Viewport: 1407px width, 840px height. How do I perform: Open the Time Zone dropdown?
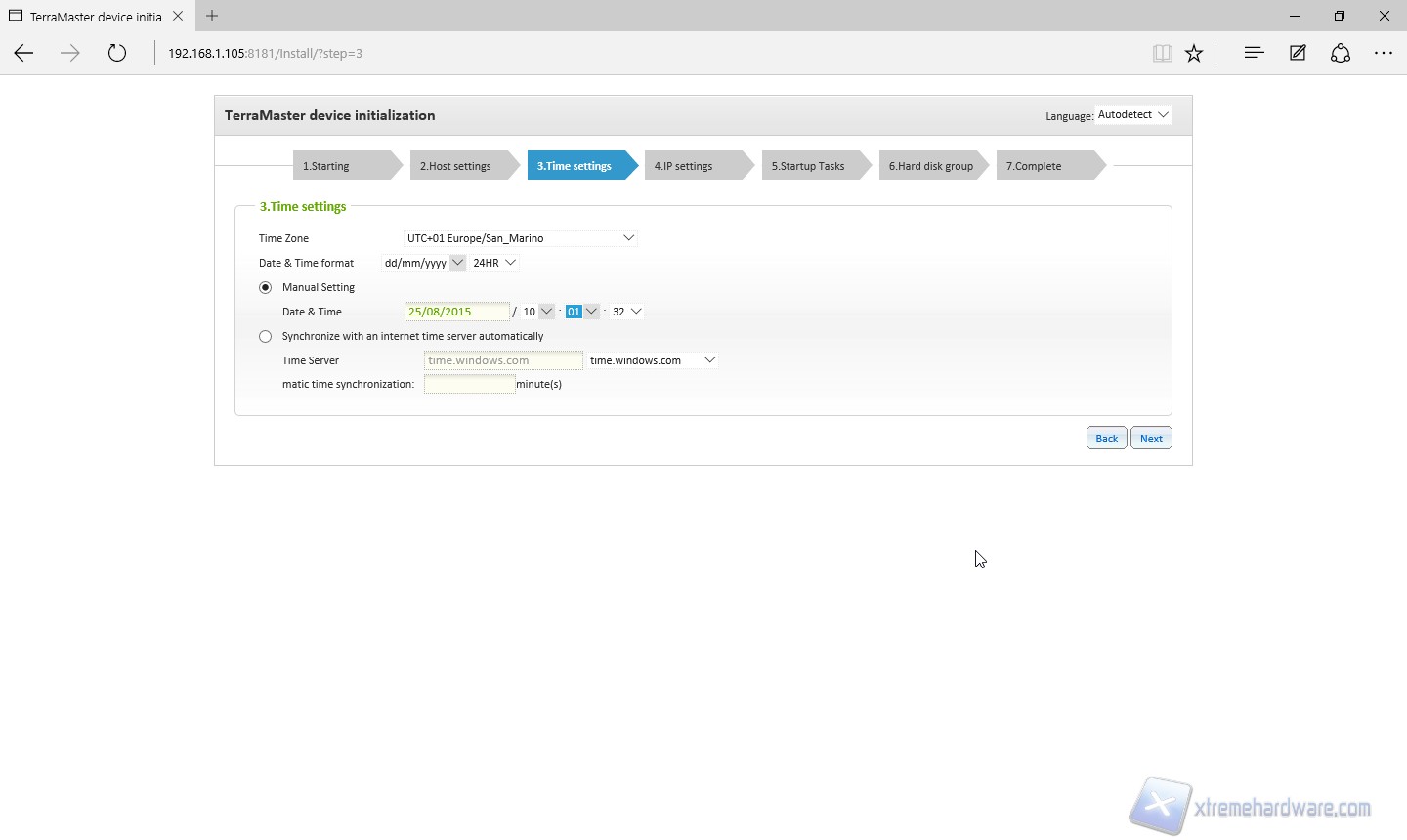tap(521, 238)
